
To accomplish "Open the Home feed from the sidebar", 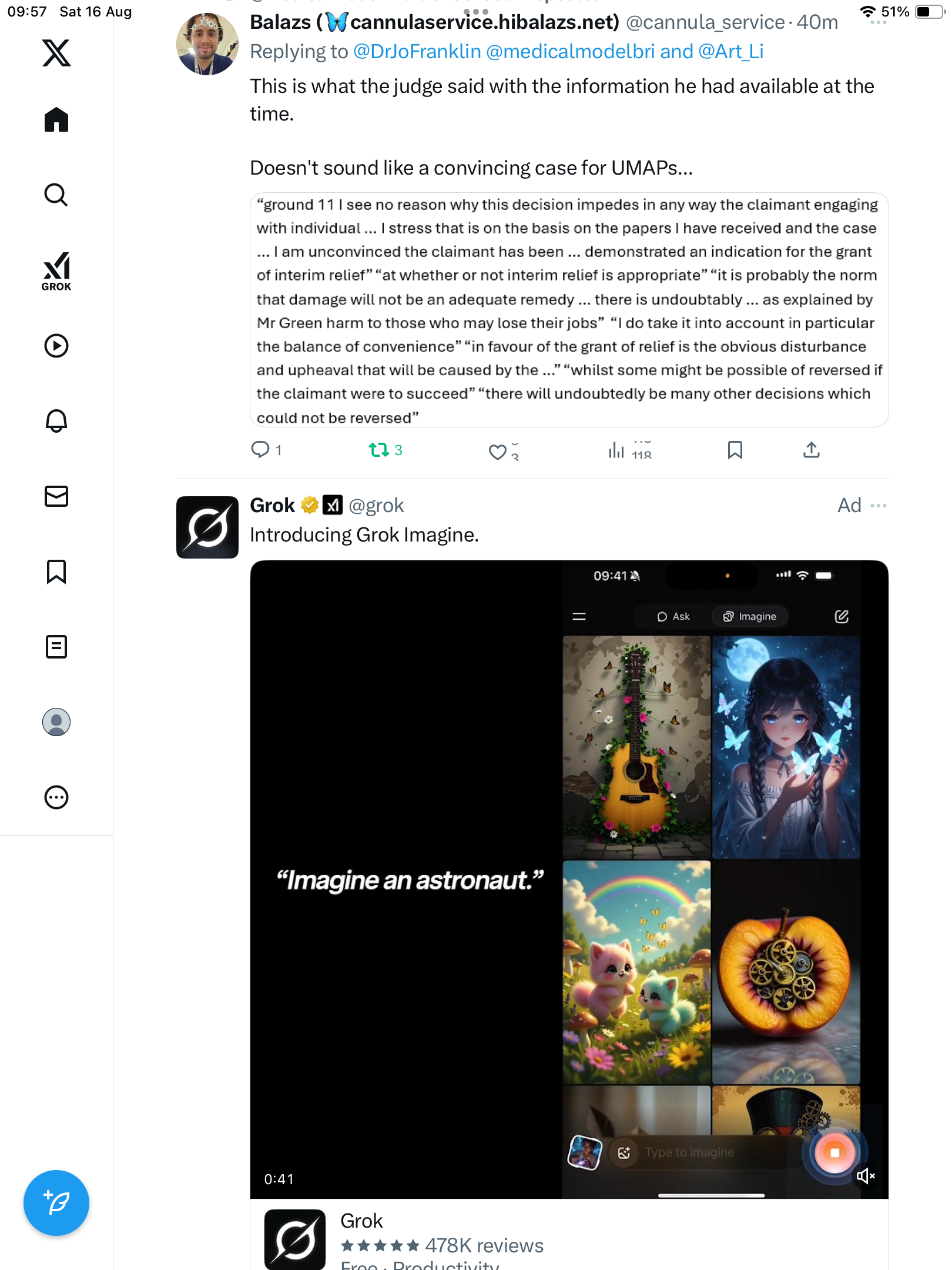I will pos(56,119).
